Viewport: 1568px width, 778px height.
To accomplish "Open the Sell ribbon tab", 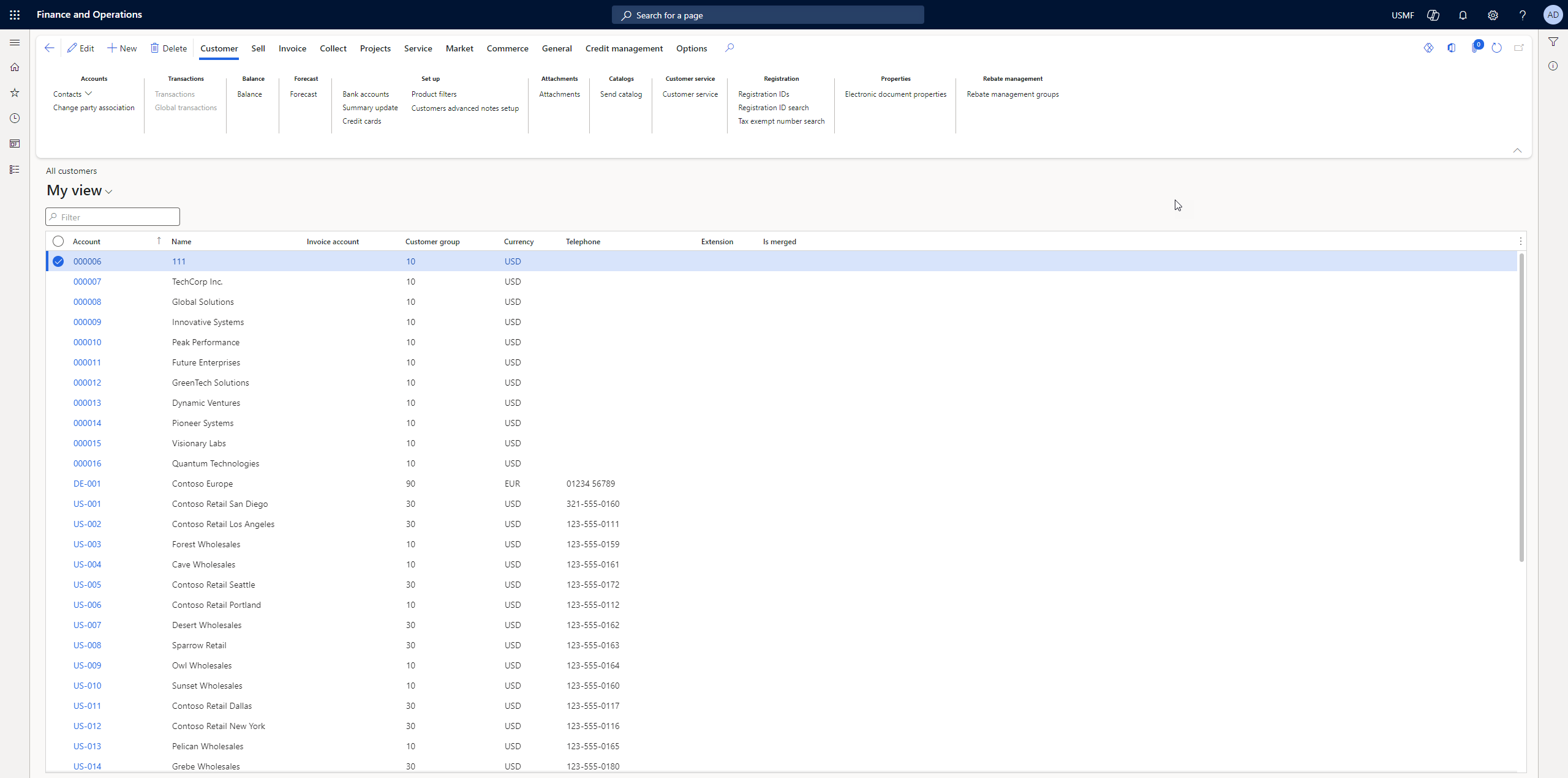I will (258, 48).
